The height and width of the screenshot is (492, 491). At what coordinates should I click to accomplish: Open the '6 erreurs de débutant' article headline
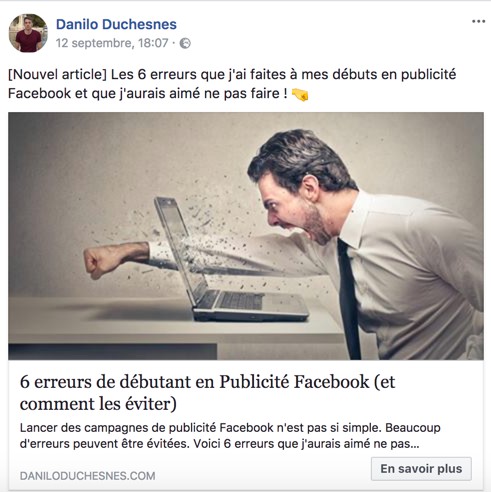[207, 393]
